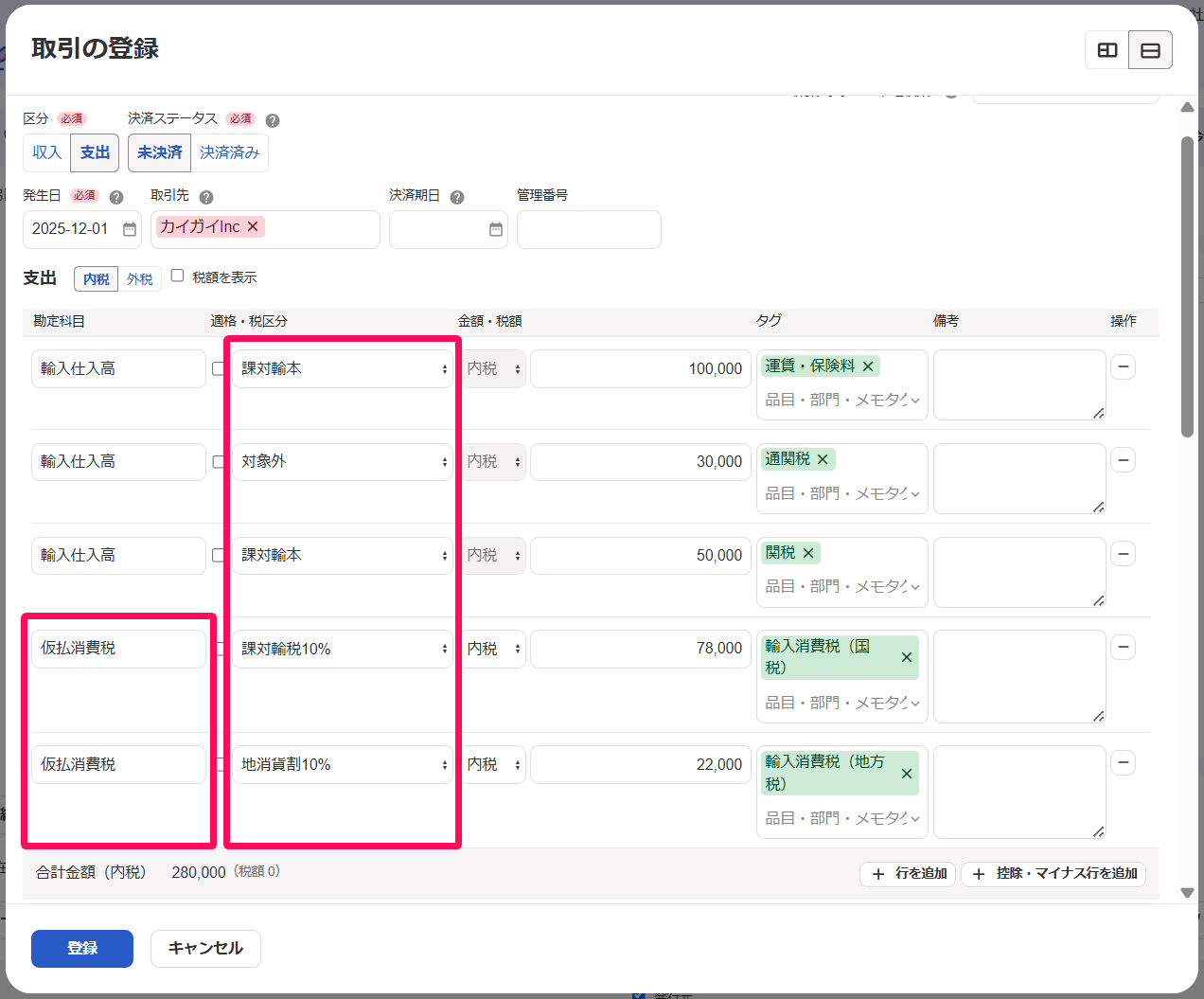Remove カイガイInc partner tag

253,226
